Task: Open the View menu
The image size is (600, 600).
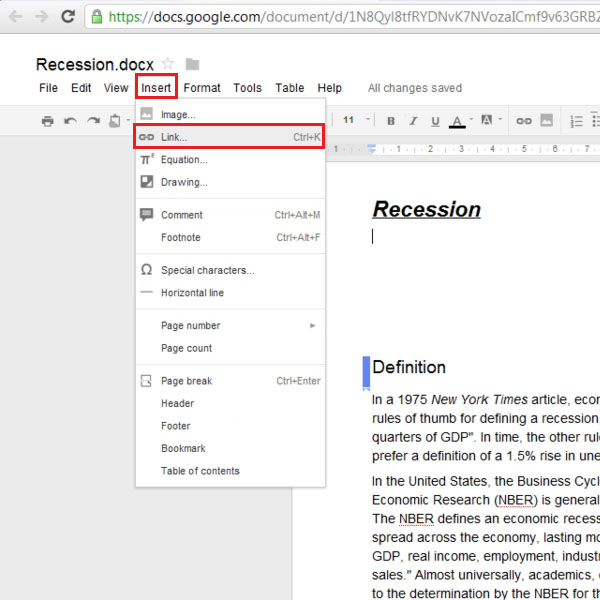Action: [x=116, y=88]
